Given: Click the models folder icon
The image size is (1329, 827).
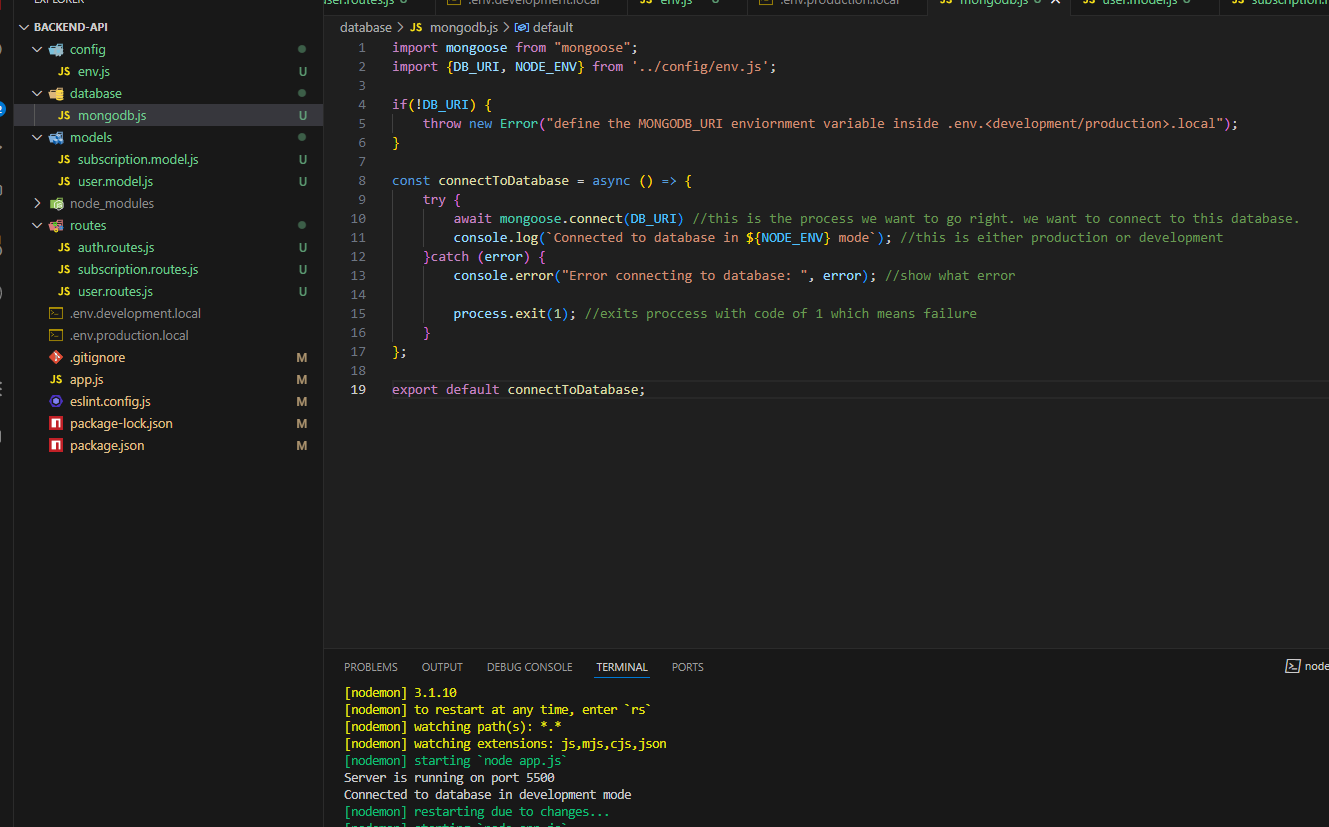Looking at the screenshot, I should point(56,137).
